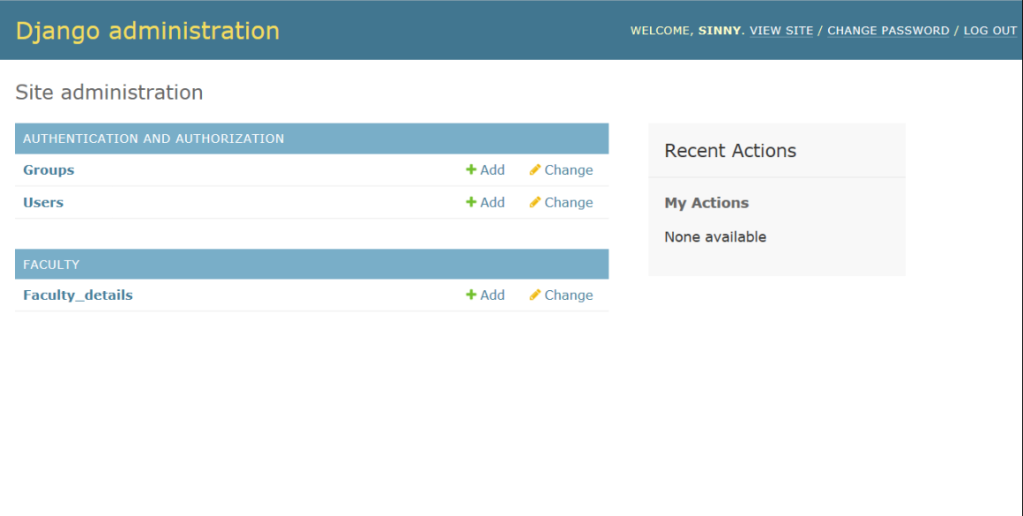The image size is (1023, 516).
Task: Open Authentication and Authorization section header
Action: click(x=153, y=138)
